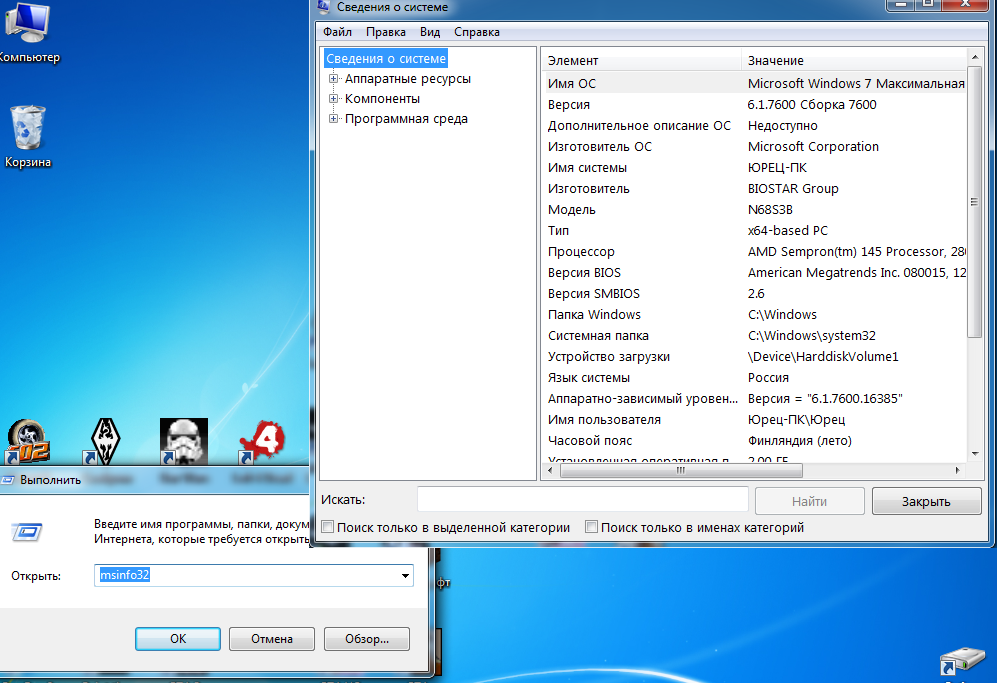Image resolution: width=997 pixels, height=683 pixels.
Task: Enable Поиск только в выделенной категории checkbox
Action: (327, 527)
